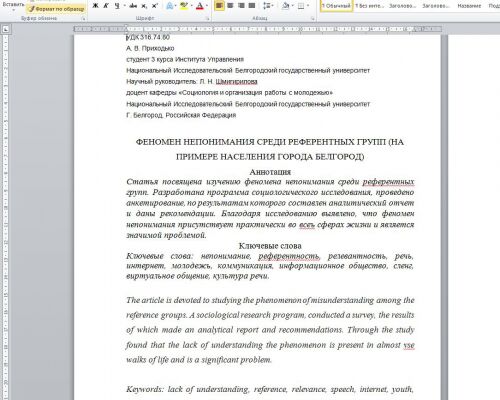The image size is (500, 400).
Task: Open the borders dropdown arrow
Action: 308,6
